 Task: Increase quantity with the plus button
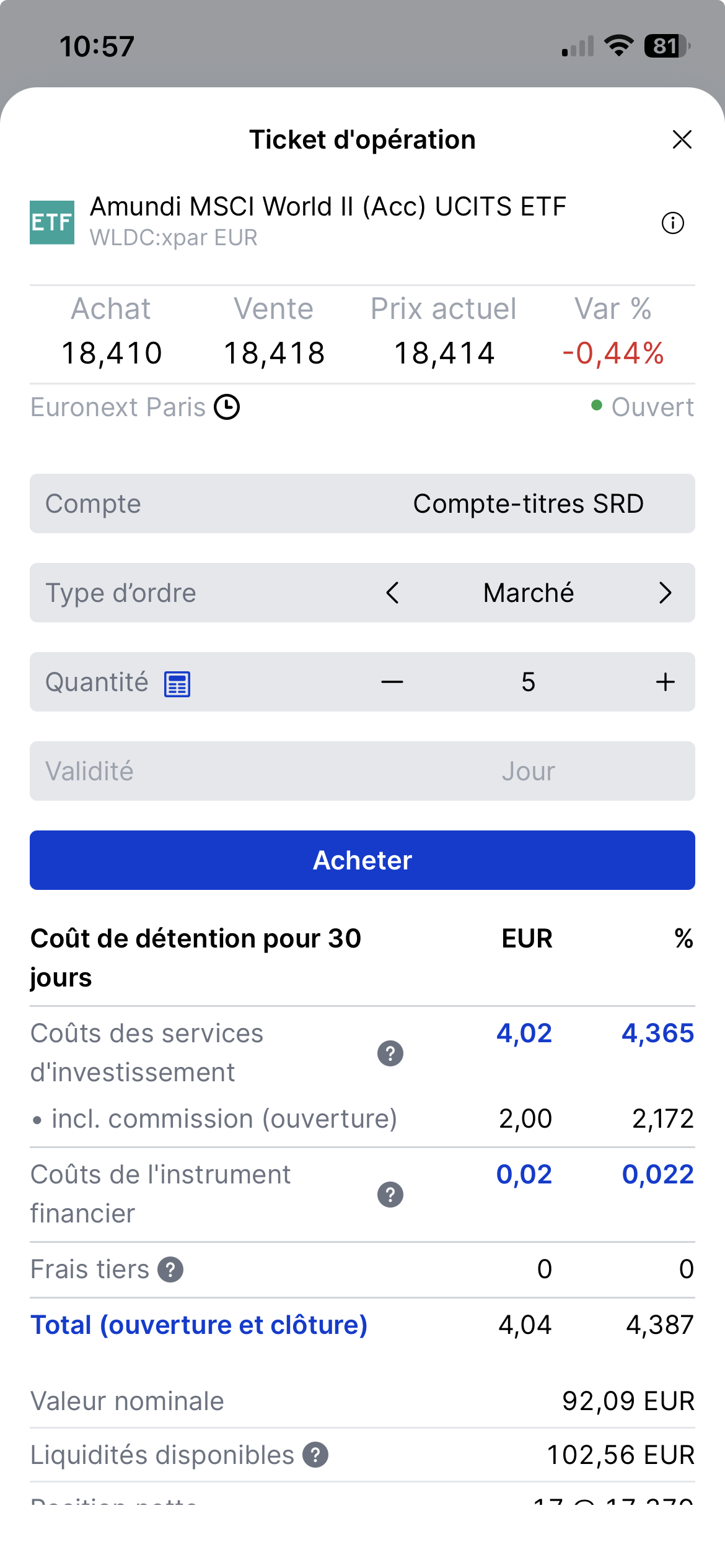[x=666, y=682]
